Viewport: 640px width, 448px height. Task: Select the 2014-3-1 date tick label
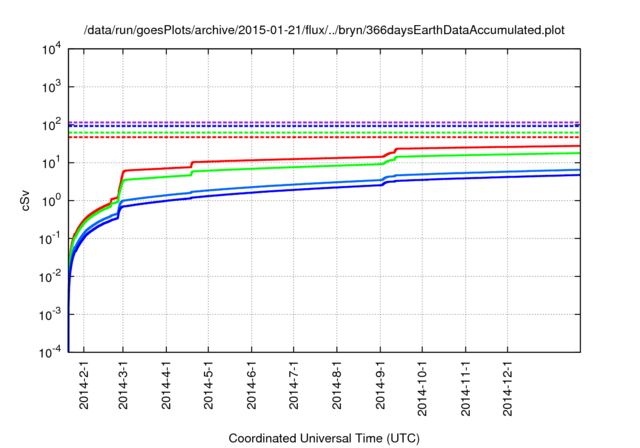(123, 387)
